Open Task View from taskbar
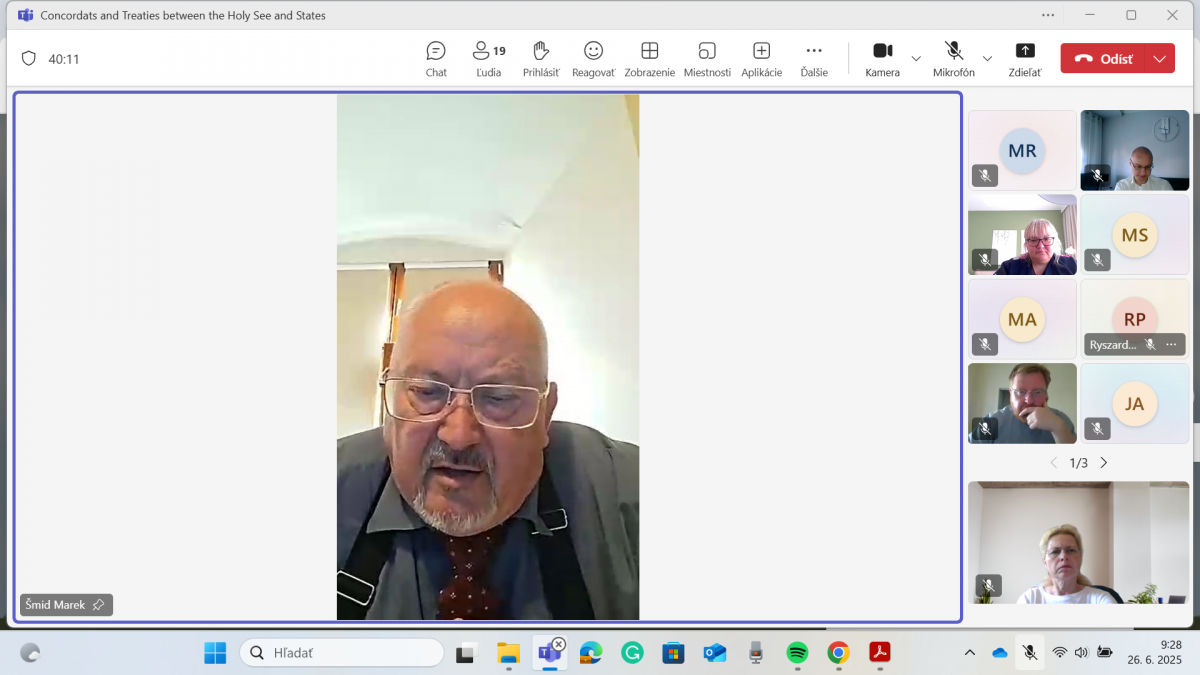Screen dimensions: 1200x675 [465, 653]
